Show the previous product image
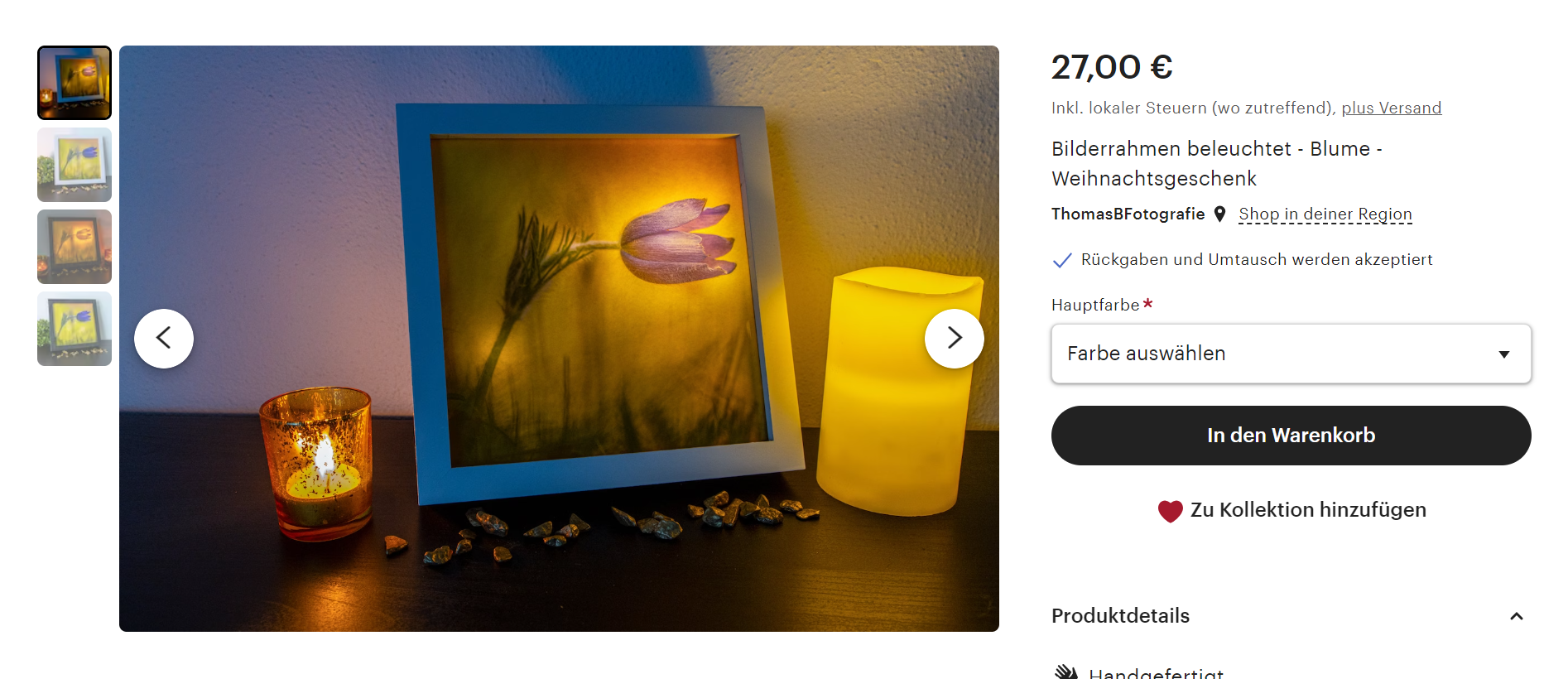1568x679 pixels. coord(164,338)
